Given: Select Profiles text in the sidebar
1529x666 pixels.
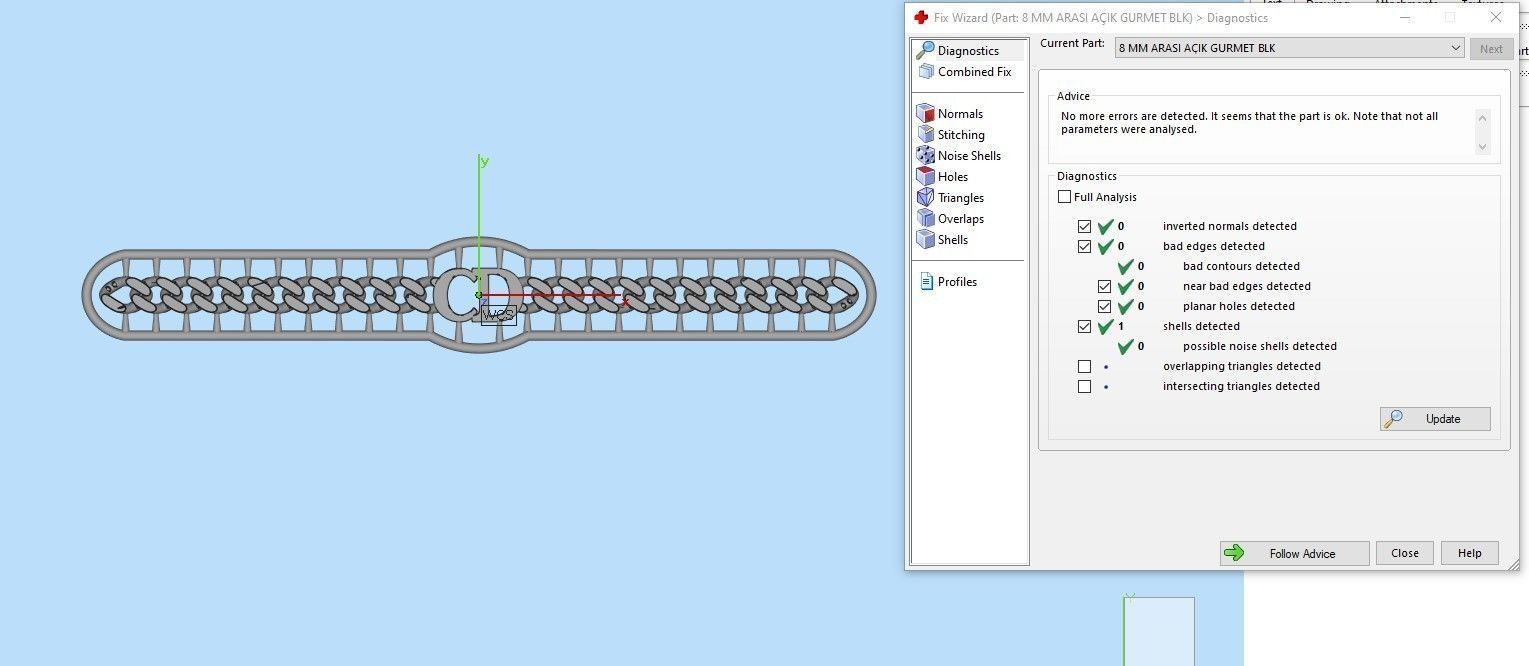Looking at the screenshot, I should (x=957, y=282).
